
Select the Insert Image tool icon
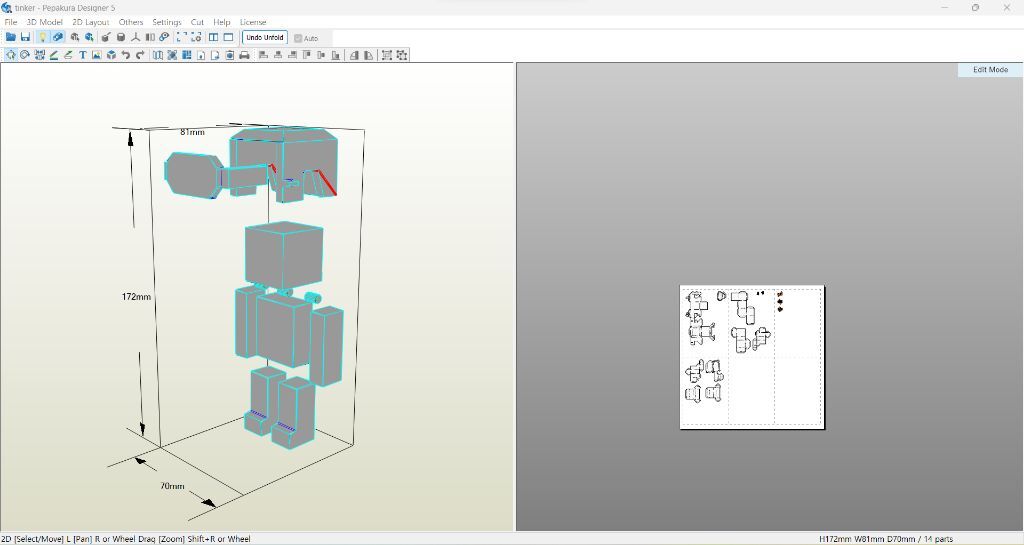pyautogui.click(x=96, y=55)
